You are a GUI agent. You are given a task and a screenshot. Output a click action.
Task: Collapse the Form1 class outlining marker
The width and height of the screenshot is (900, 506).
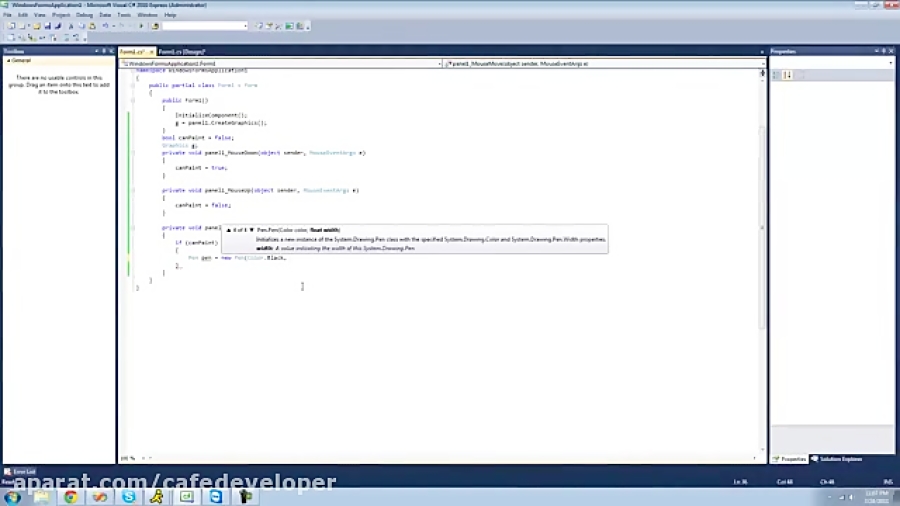pyautogui.click(x=133, y=85)
